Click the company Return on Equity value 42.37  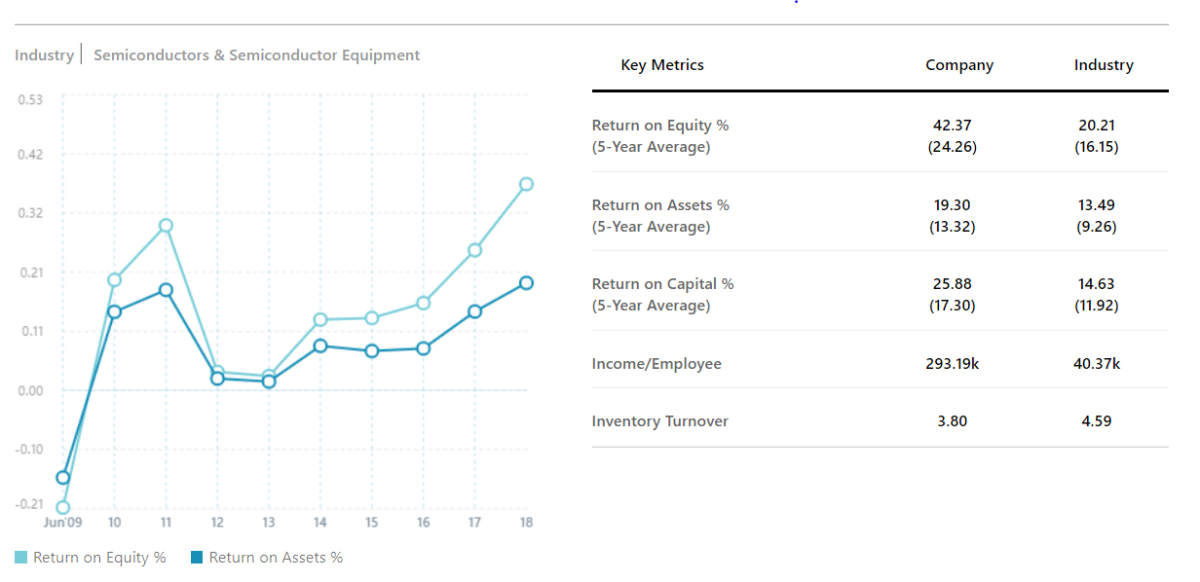tap(952, 126)
